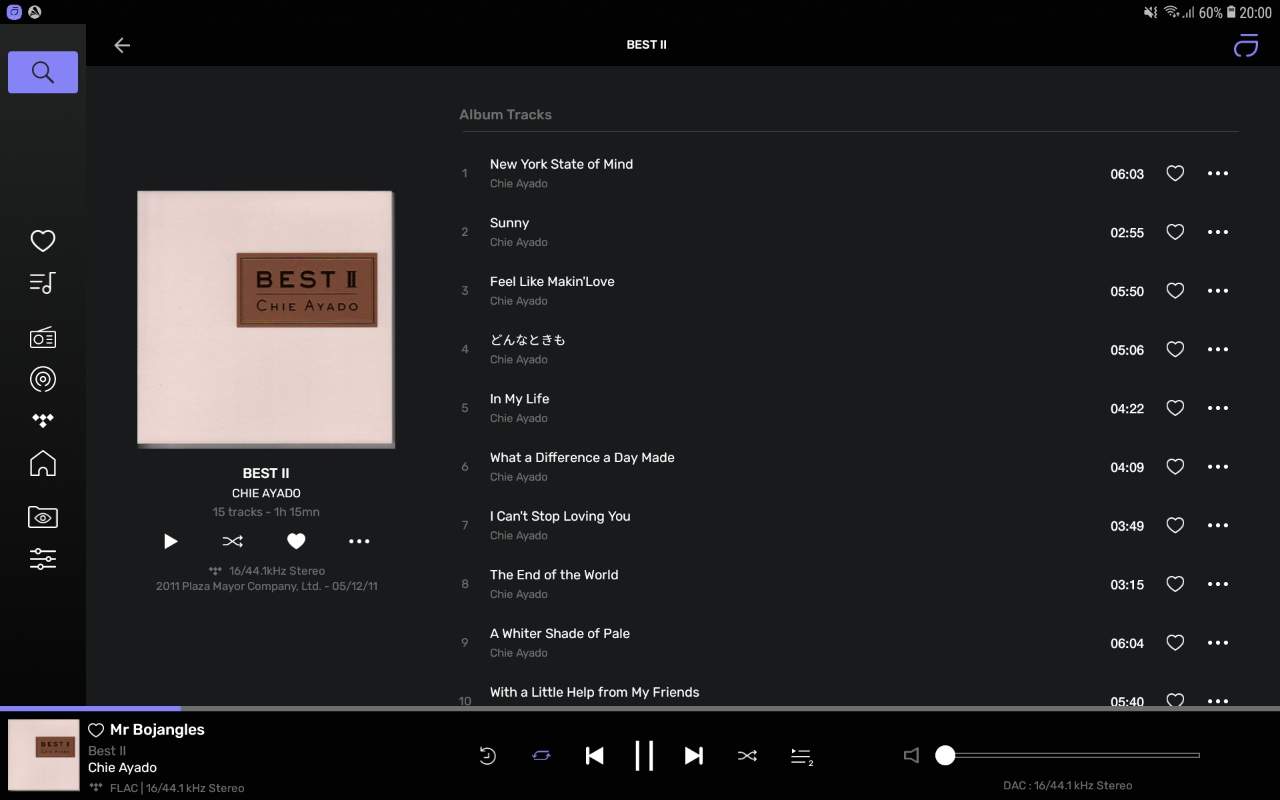
Task: Open Favorites heart in left sidebar
Action: tap(43, 241)
